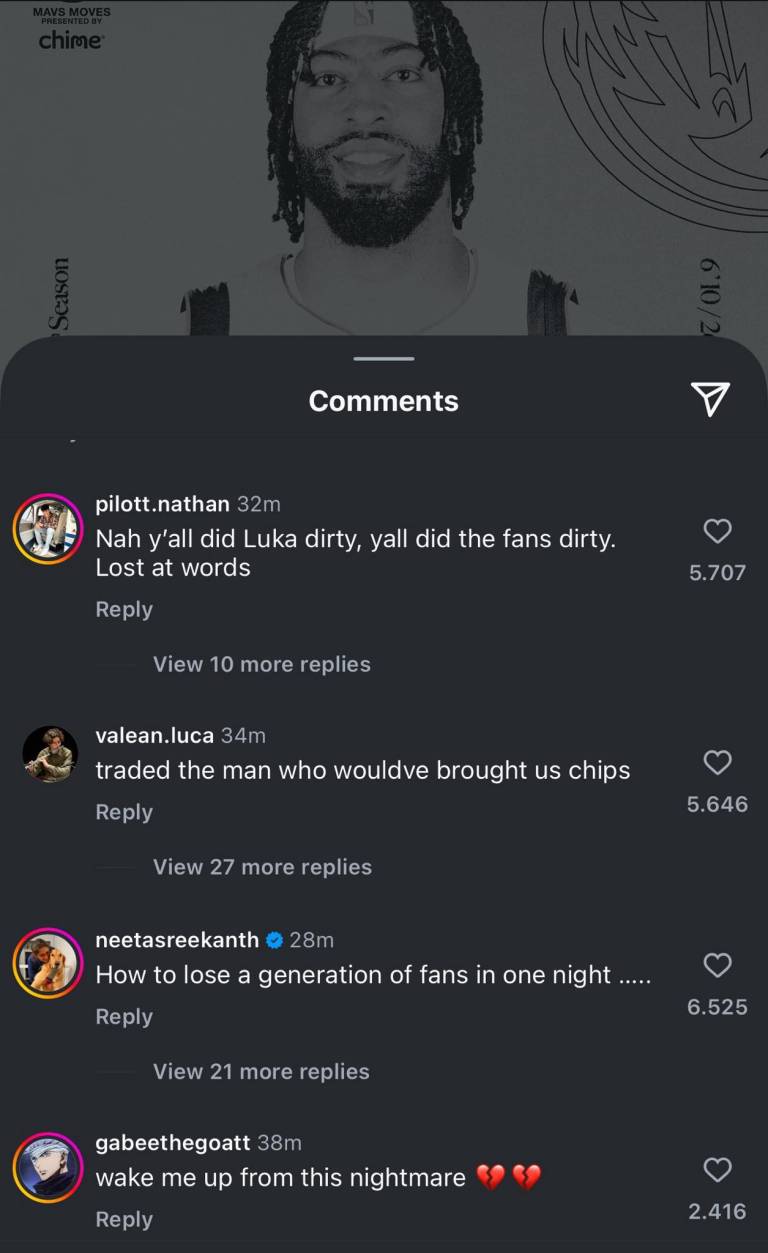This screenshot has width=768, height=1253.
Task: Open valean.luca's profile avatar
Action: pyautogui.click(x=50, y=755)
